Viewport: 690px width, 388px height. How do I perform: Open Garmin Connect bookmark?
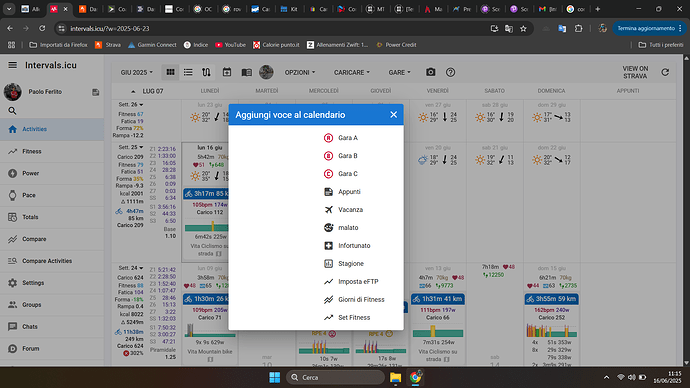click(x=152, y=45)
